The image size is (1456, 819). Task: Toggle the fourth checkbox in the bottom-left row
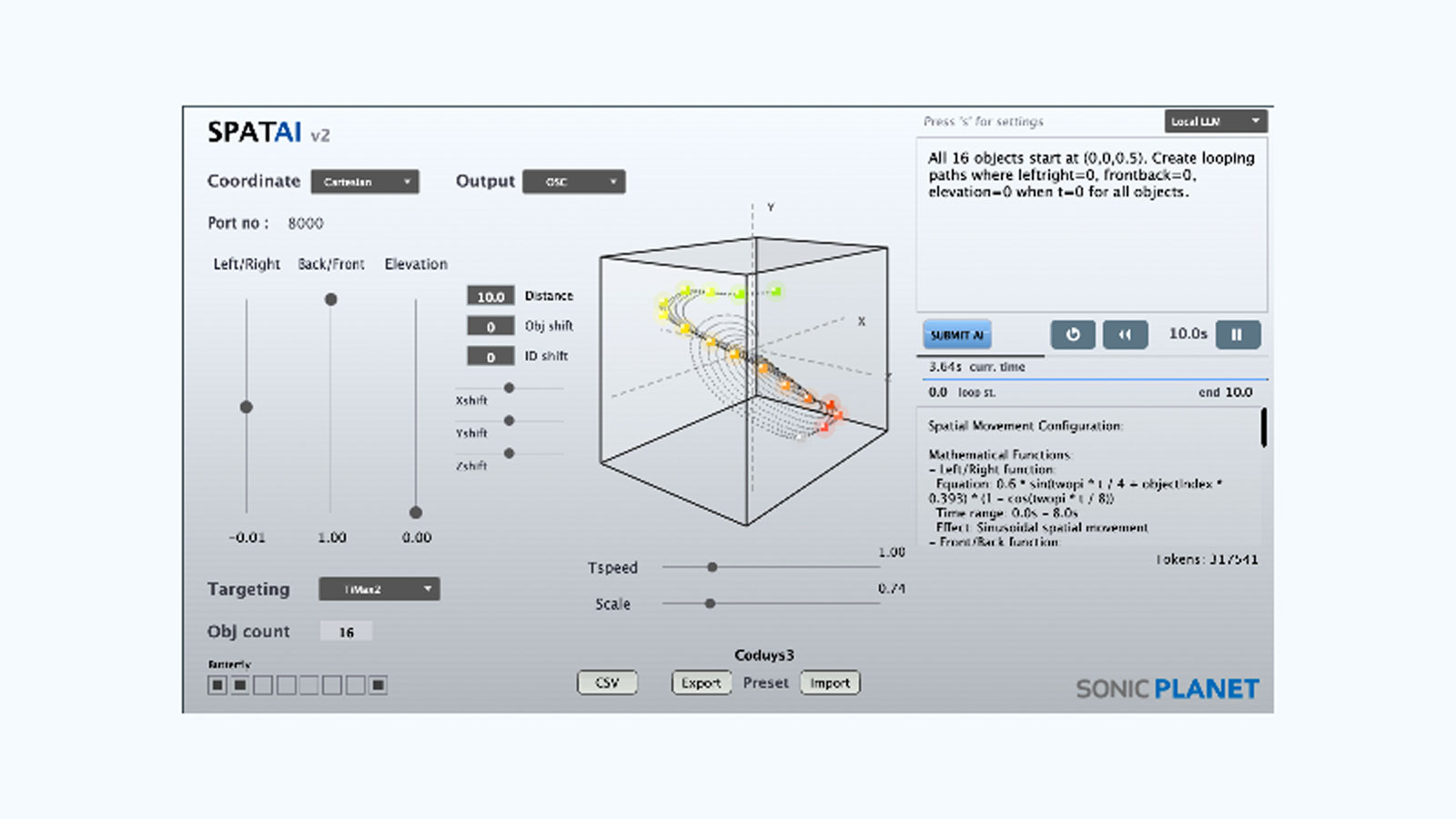click(x=287, y=685)
